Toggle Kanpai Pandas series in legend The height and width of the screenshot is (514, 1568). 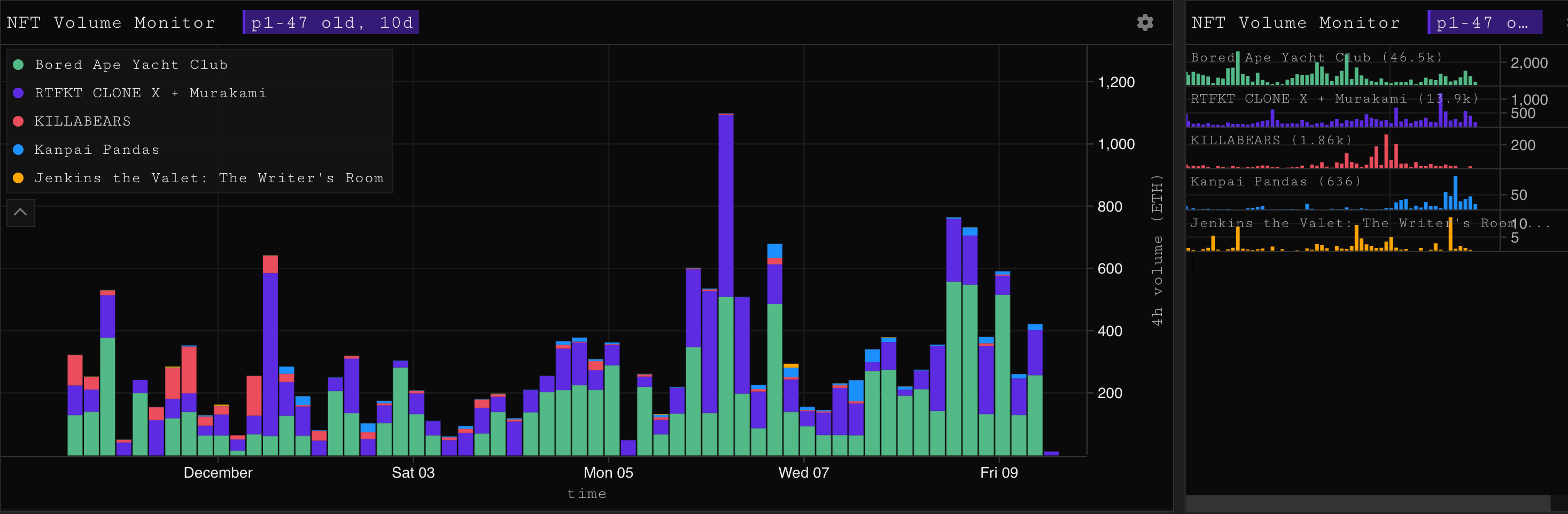[87, 150]
